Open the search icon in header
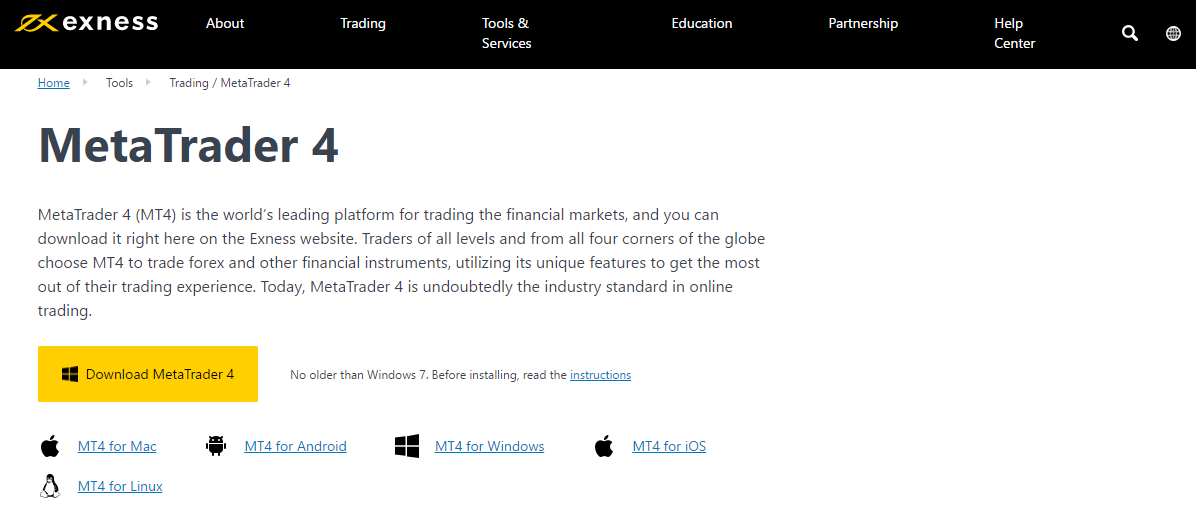The image size is (1196, 507). point(1130,34)
